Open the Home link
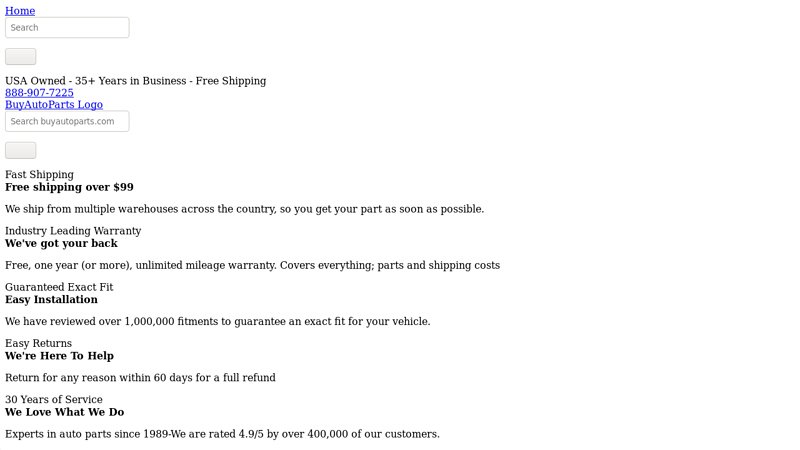 point(20,11)
